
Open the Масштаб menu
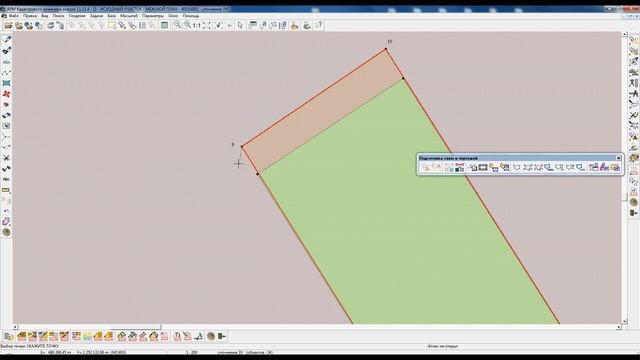(129, 16)
